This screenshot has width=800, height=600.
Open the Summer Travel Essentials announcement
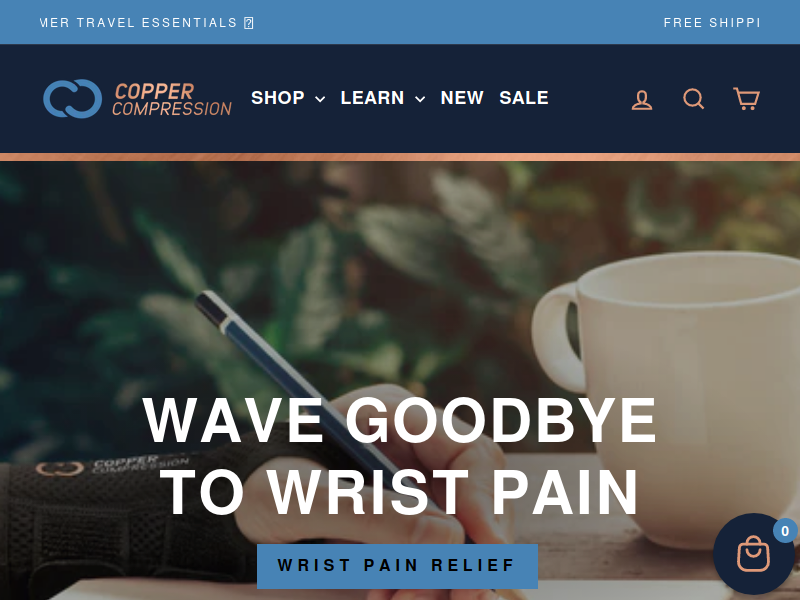click(x=139, y=23)
